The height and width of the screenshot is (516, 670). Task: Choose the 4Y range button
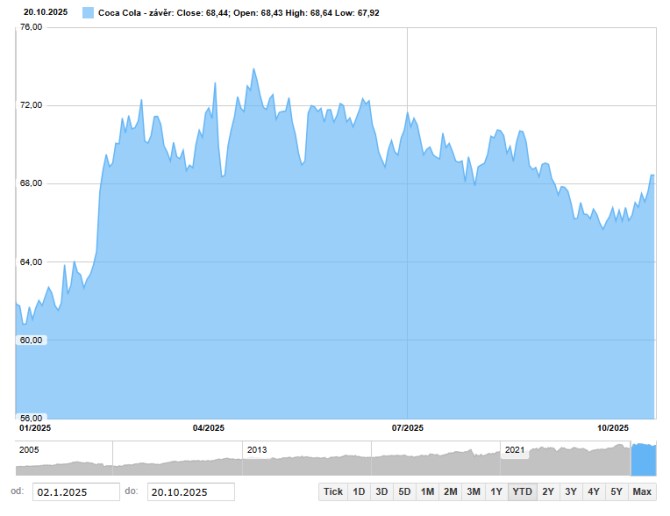(594, 491)
